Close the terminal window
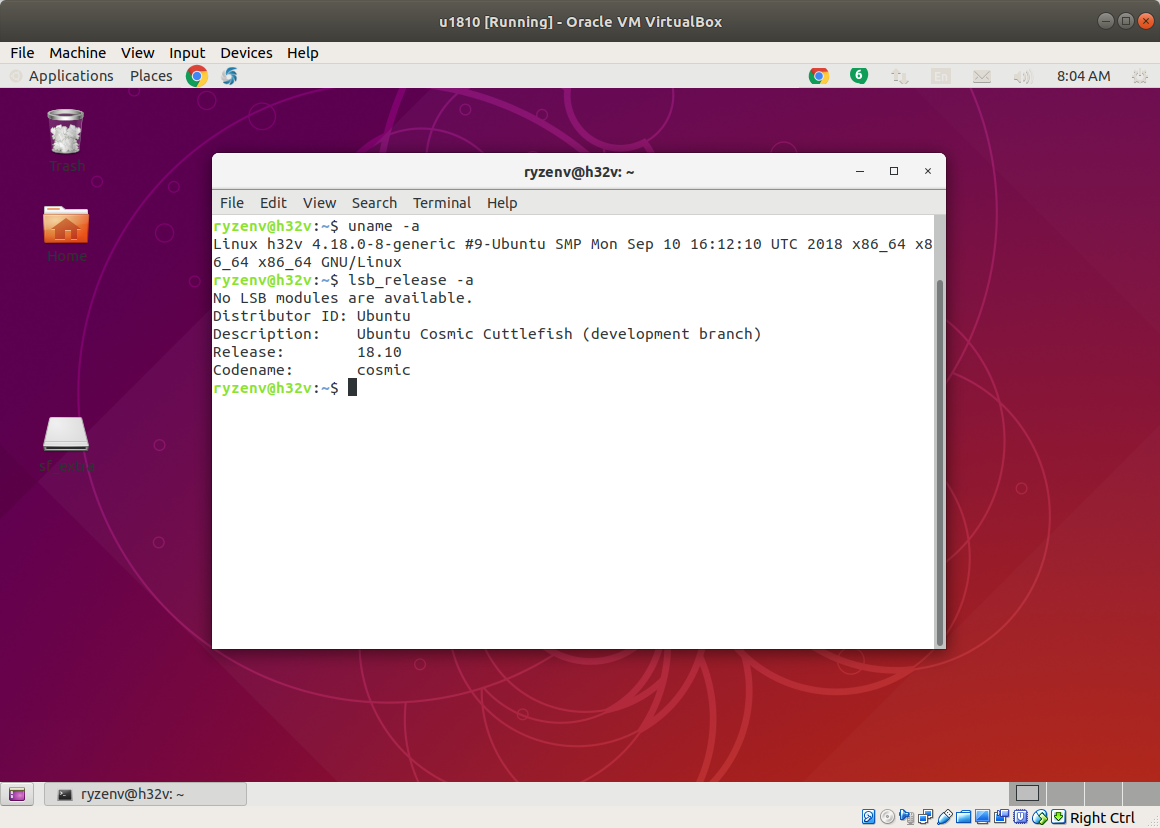The image size is (1160, 828). coord(928,171)
